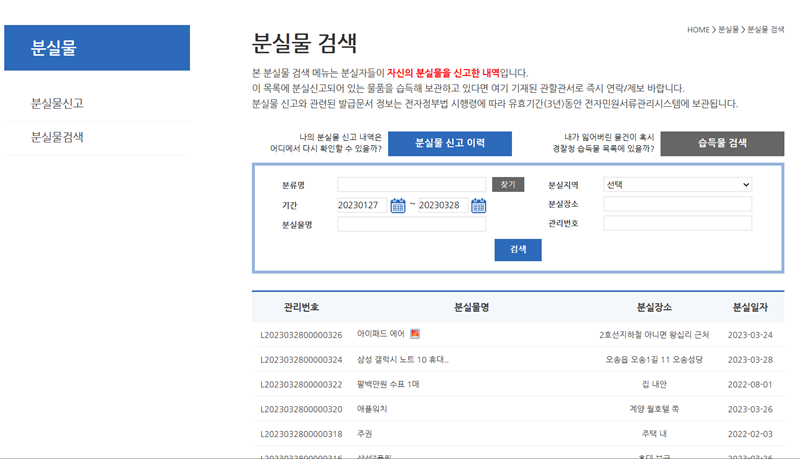Click location 2호선지하철 아니면 왕십리 근처

[654, 335]
